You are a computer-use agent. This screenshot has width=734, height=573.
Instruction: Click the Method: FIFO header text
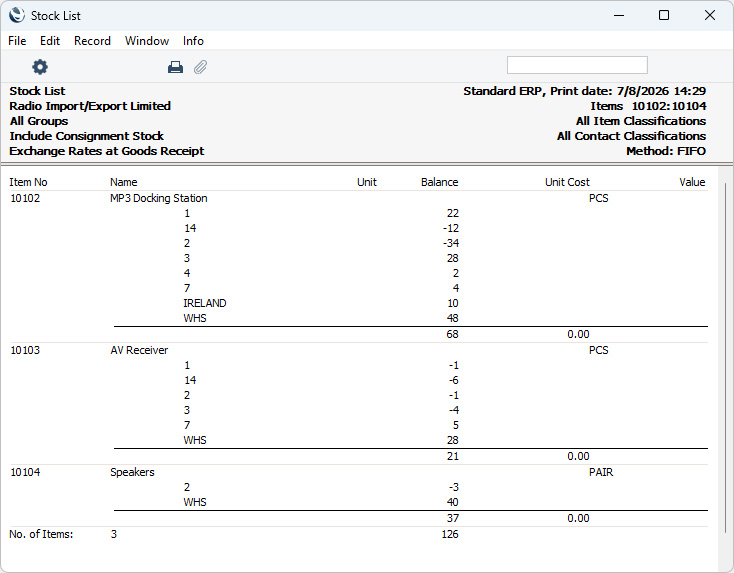click(x=666, y=151)
